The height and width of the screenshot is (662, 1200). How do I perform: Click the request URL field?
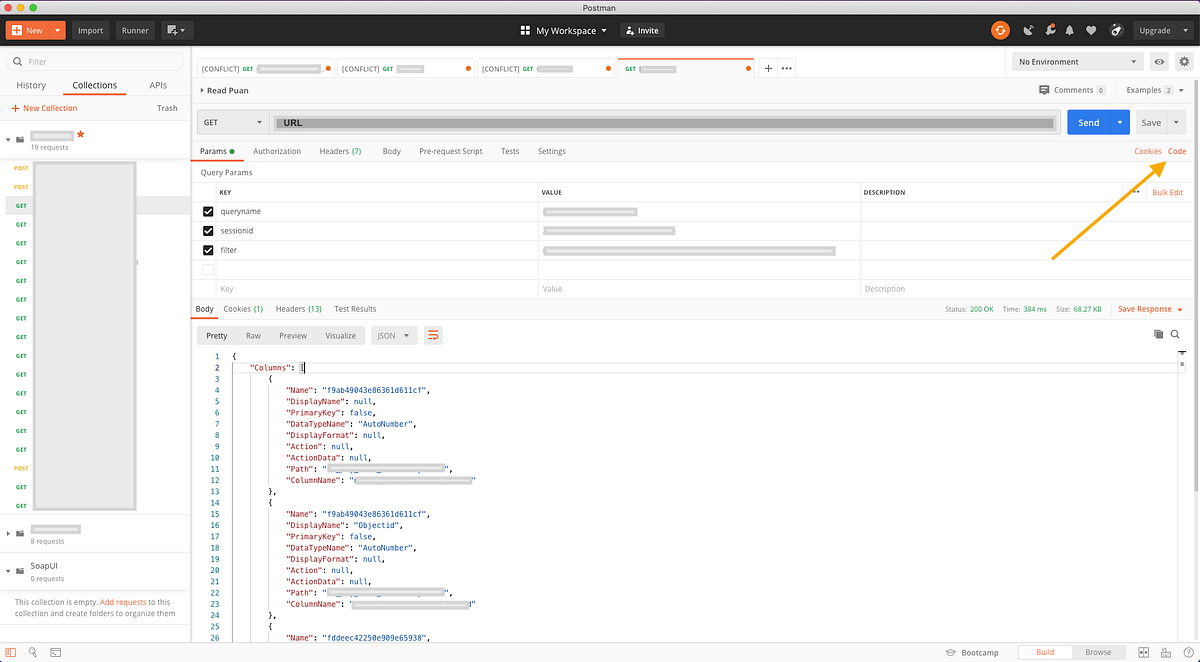[x=665, y=122]
